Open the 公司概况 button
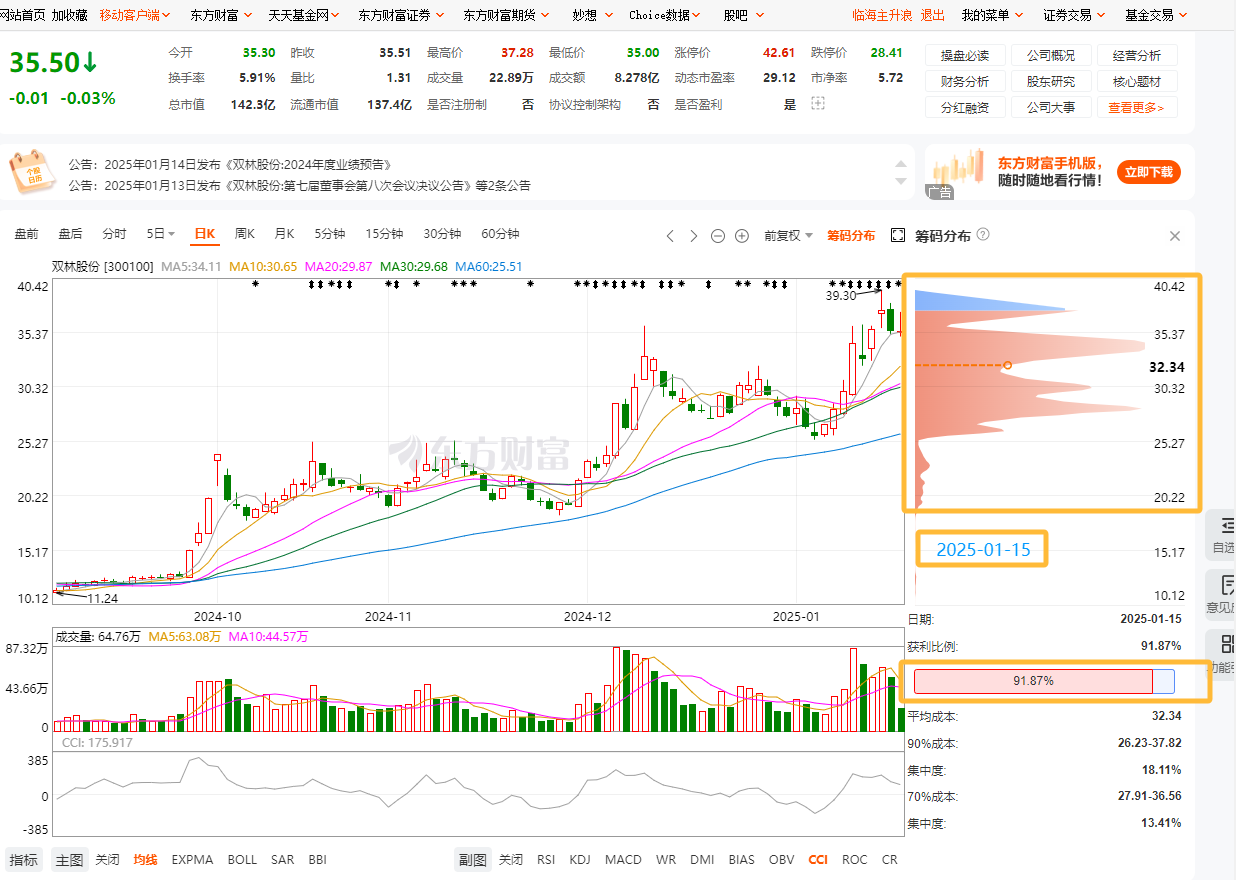The image size is (1236, 880). 1051,55
